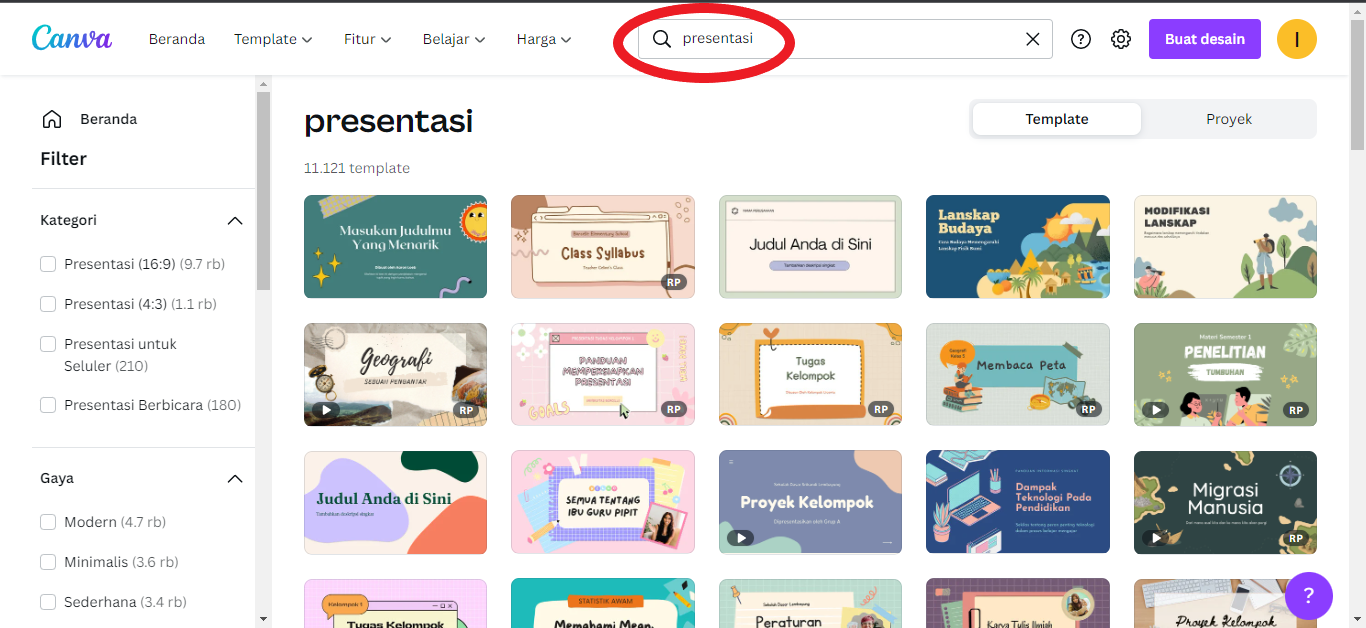1366x628 pixels.
Task: Play the Geografi template video
Action: (x=326, y=410)
